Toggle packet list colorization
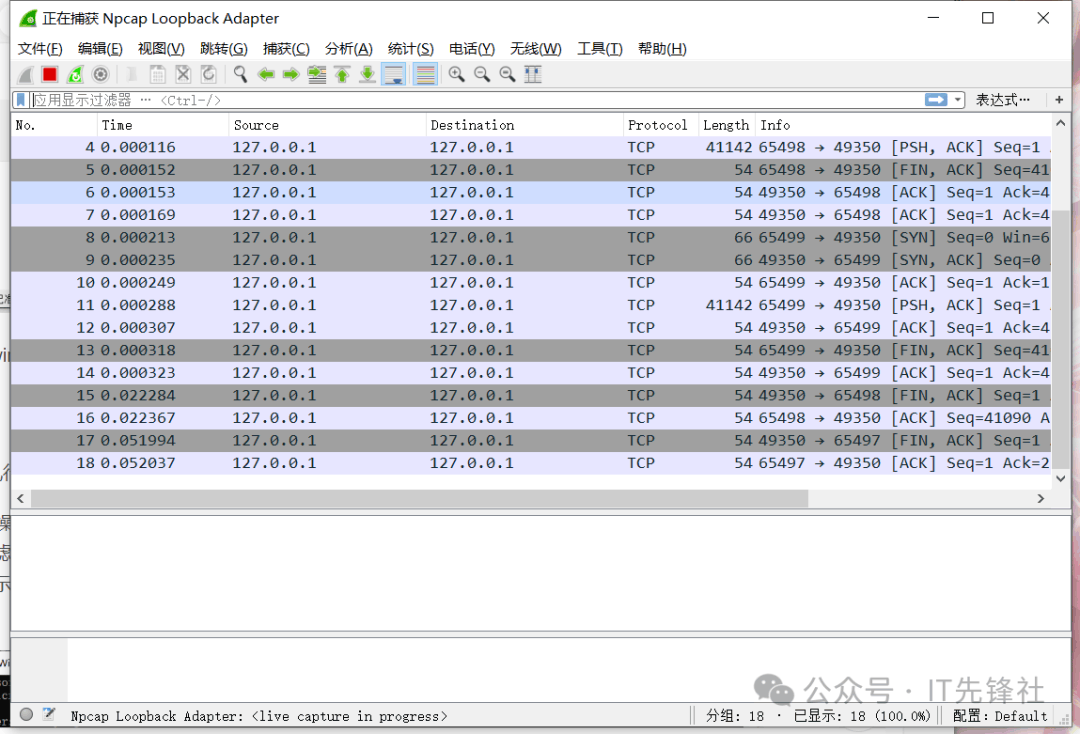The image size is (1080, 734). [x=425, y=74]
